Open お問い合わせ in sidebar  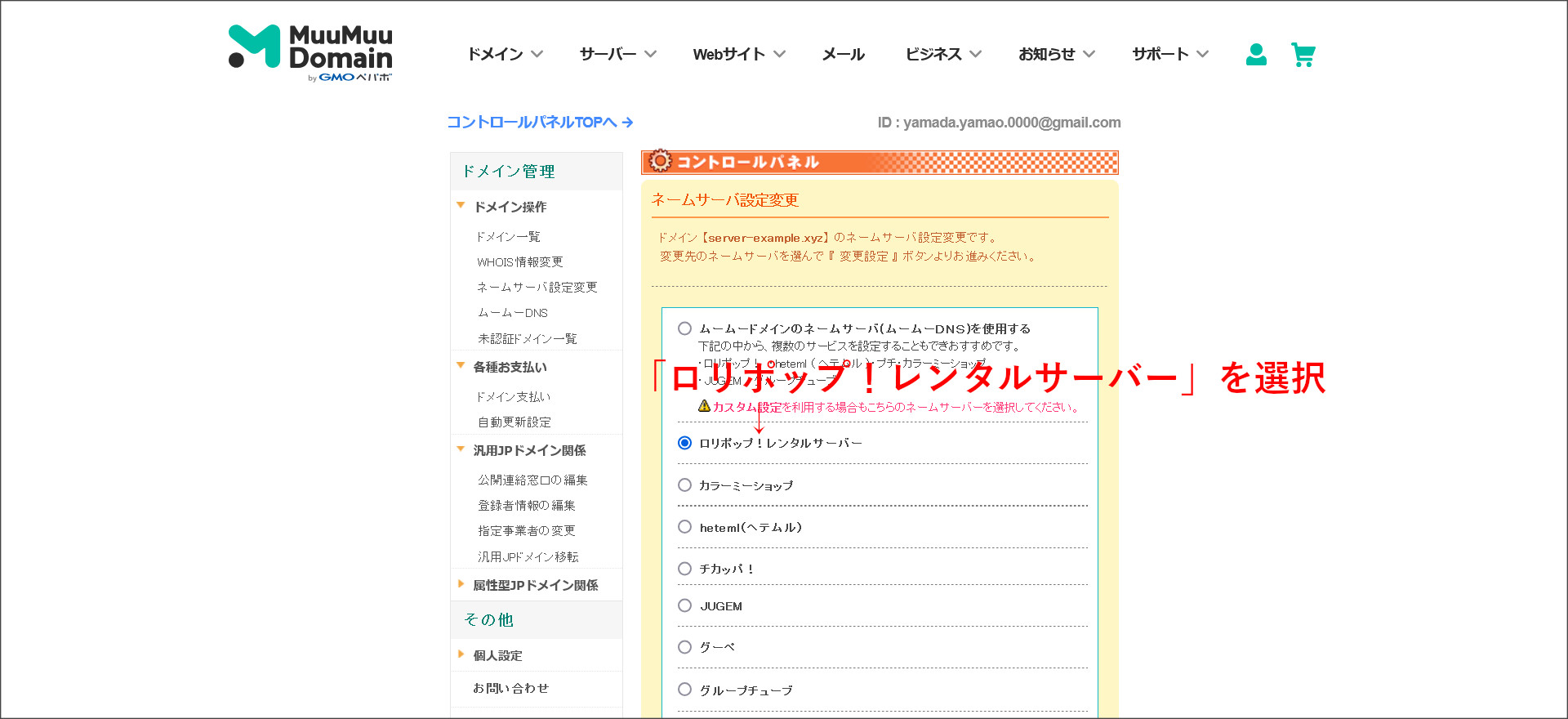(x=511, y=688)
